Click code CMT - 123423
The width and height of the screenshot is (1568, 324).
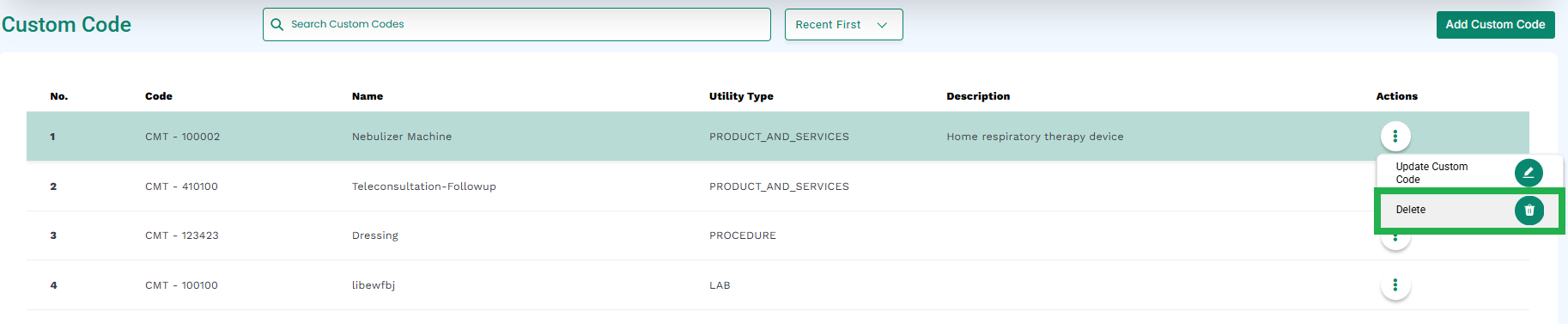(x=182, y=235)
